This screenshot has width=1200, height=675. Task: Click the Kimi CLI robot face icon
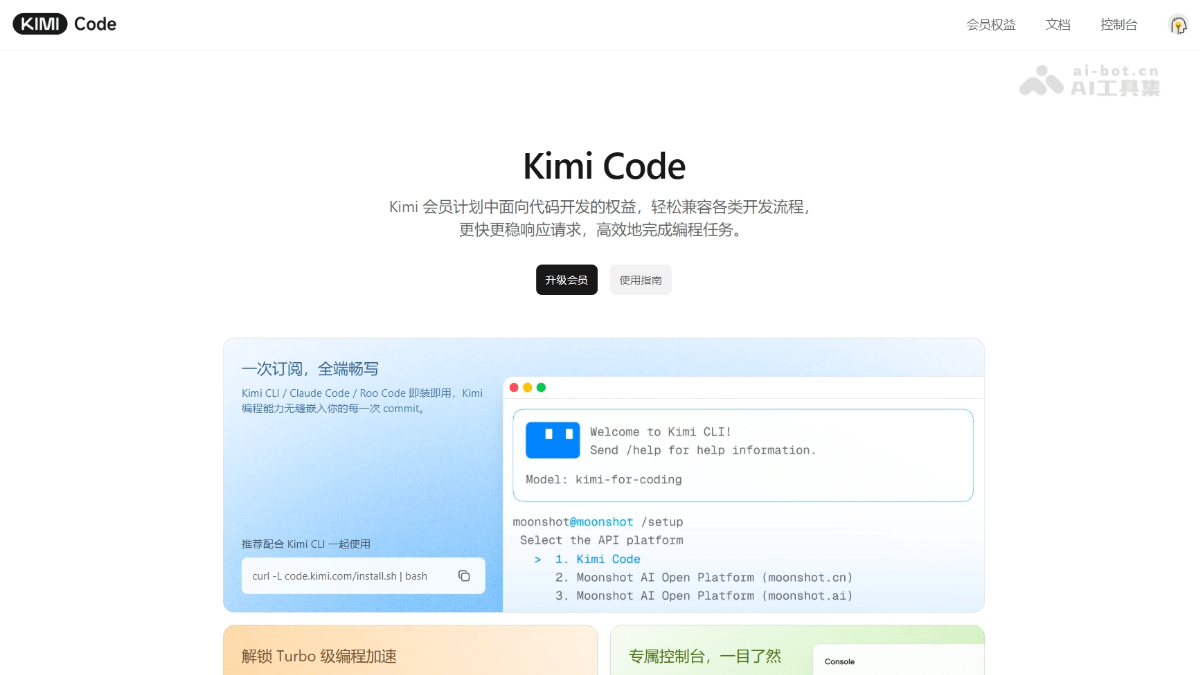pyautogui.click(x=553, y=440)
